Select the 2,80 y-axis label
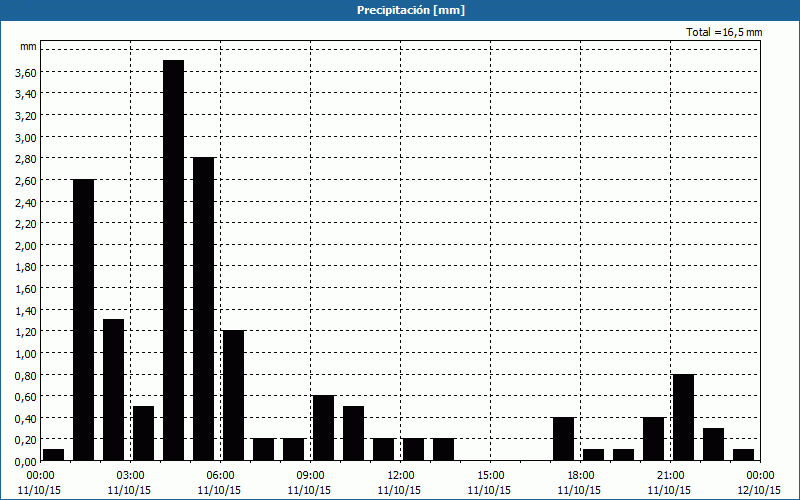The height and width of the screenshot is (500, 800). 26,159
